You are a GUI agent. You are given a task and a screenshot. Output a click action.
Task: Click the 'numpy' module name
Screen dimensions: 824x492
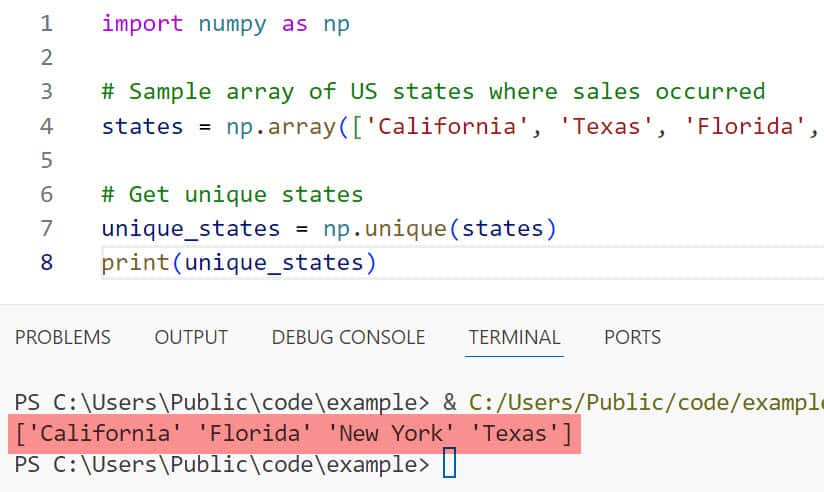(232, 24)
